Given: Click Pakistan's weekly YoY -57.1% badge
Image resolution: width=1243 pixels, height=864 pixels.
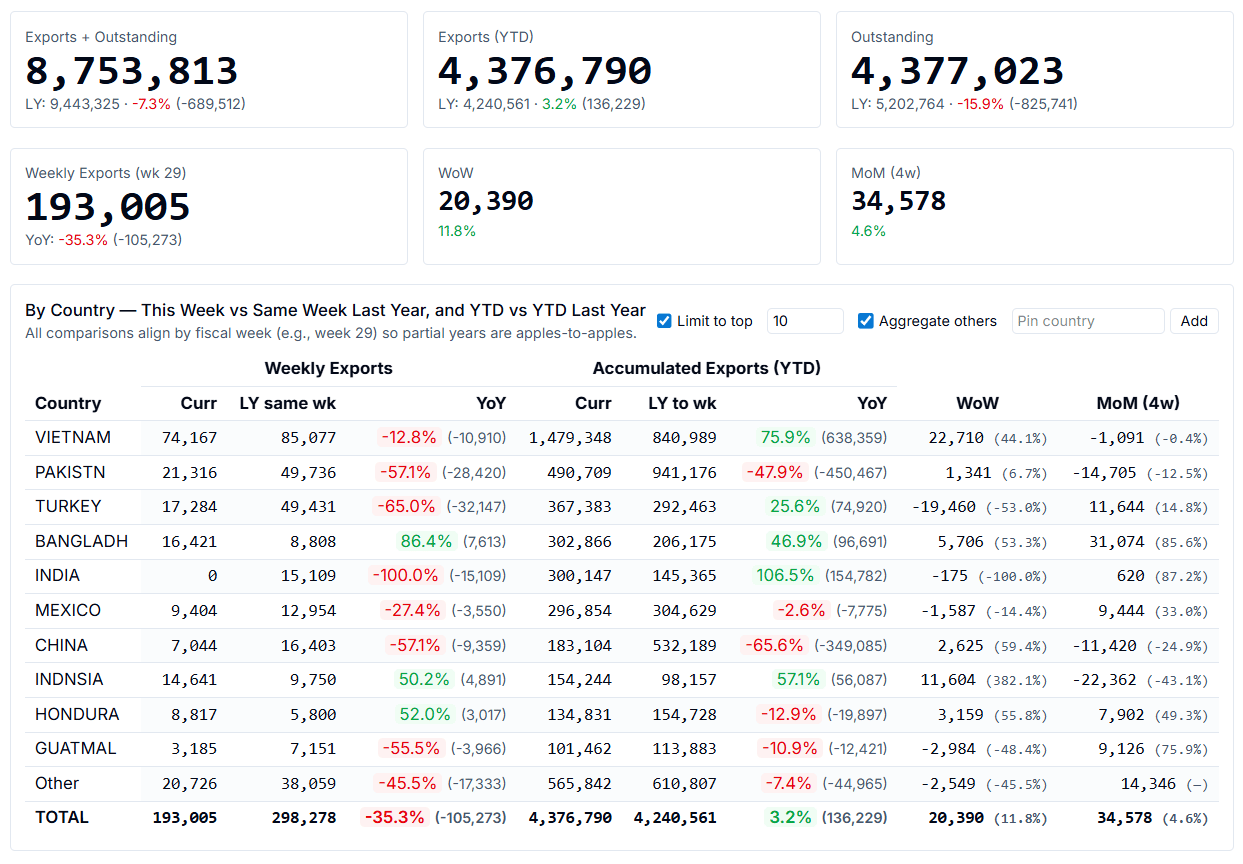Looking at the screenshot, I should click(x=408, y=472).
